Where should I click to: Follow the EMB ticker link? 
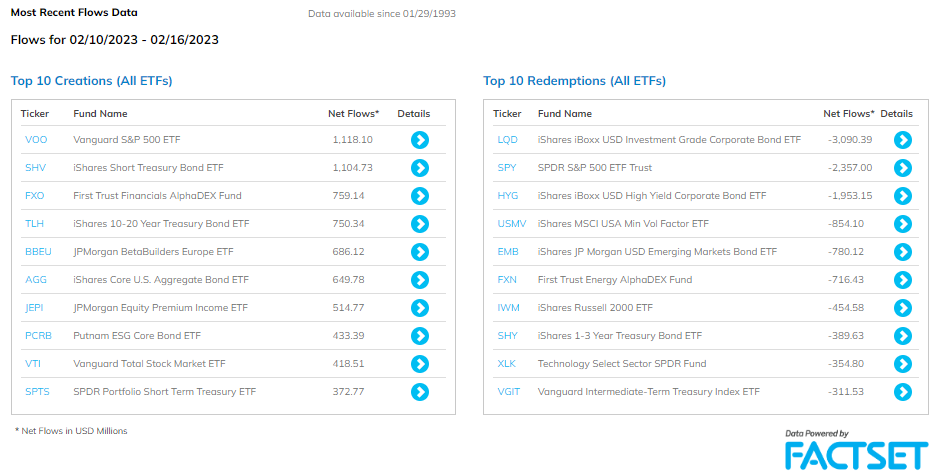(x=508, y=252)
